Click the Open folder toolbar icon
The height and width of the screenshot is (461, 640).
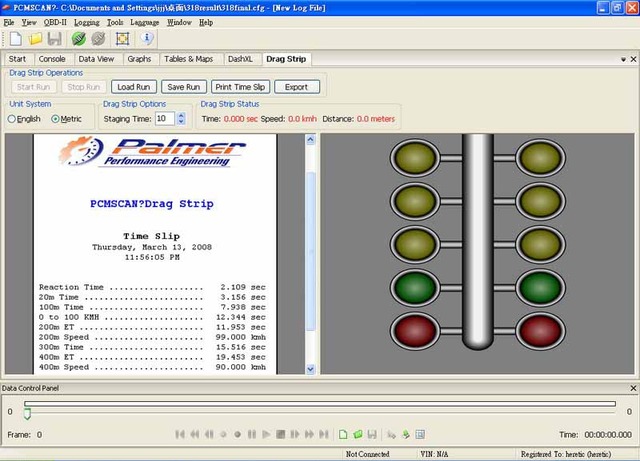click(x=35, y=39)
